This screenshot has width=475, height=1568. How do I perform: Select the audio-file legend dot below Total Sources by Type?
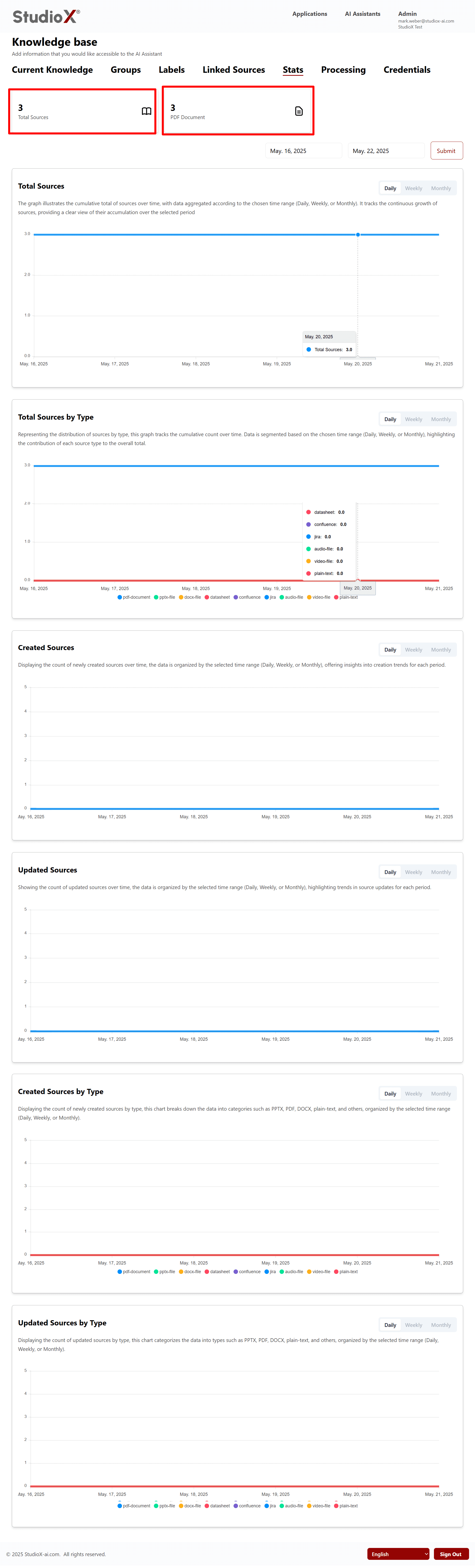click(x=281, y=597)
